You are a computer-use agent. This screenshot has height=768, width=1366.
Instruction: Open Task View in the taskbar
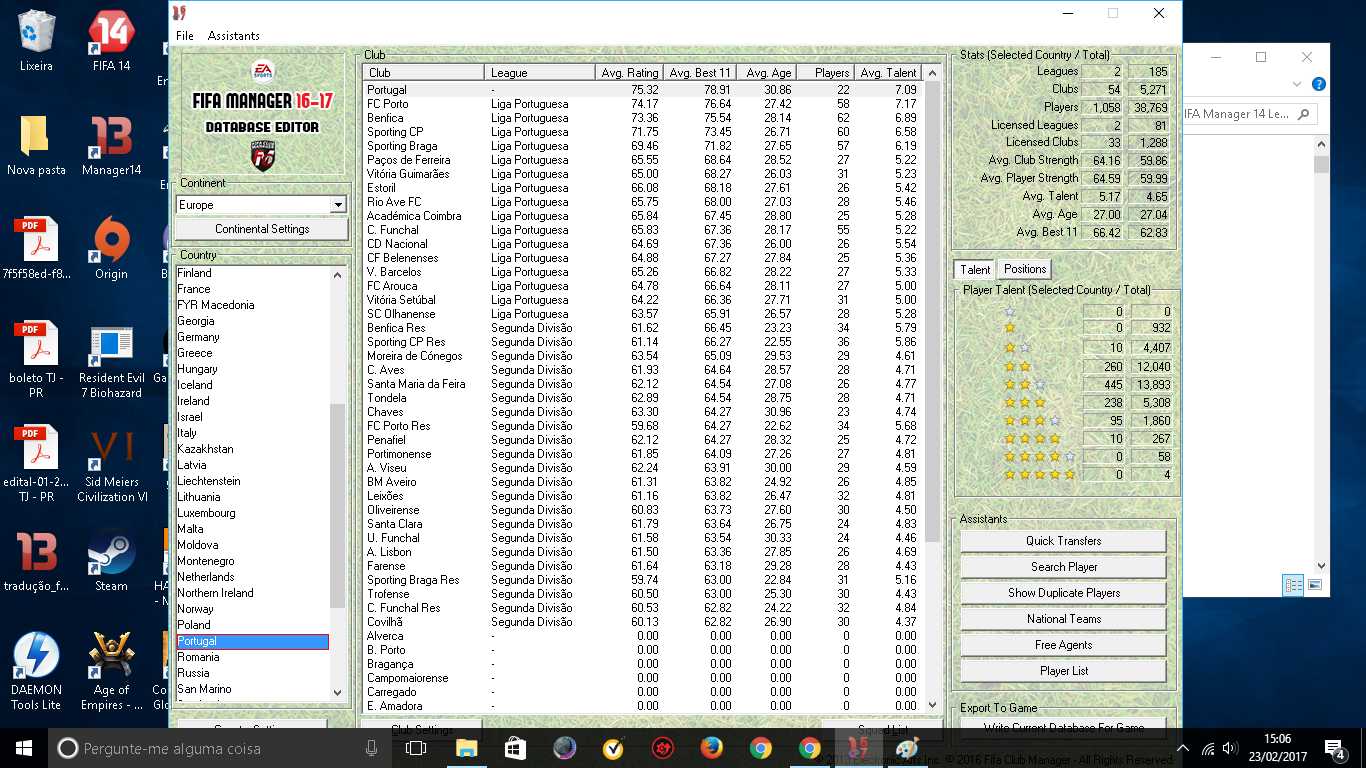[x=416, y=748]
